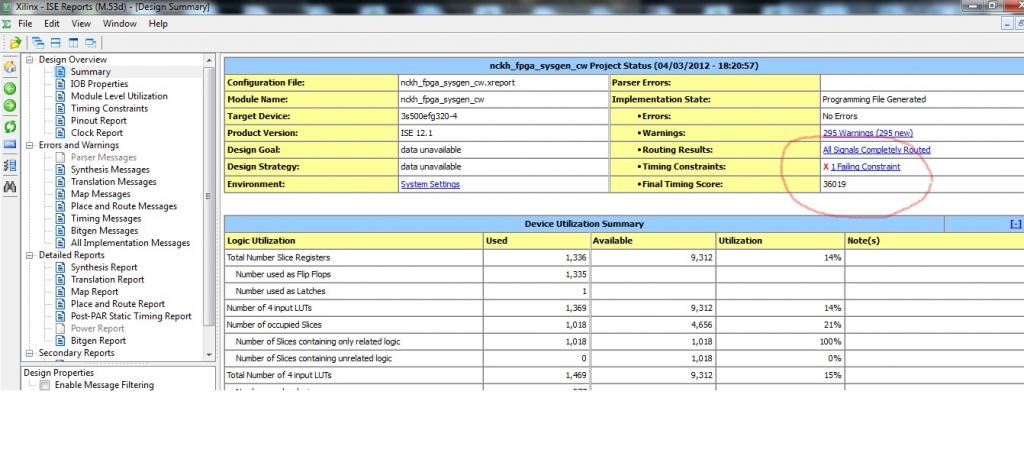
Task: Open the Help menu
Action: pos(158,24)
